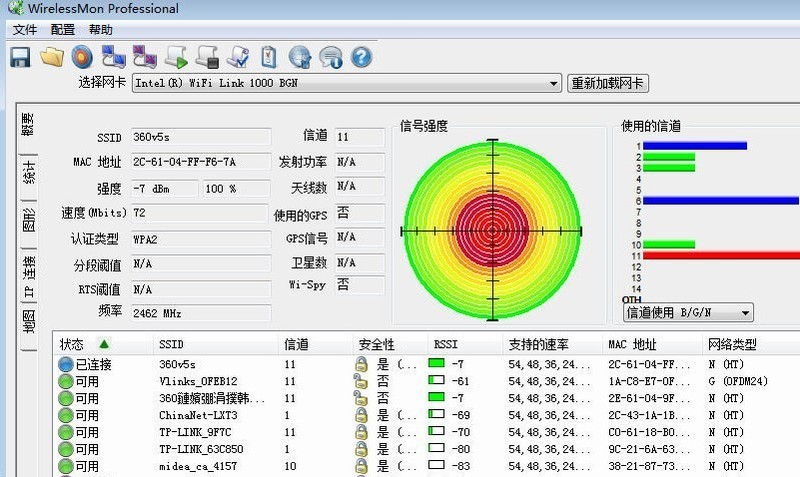This screenshot has height=477, width=800.
Task: Open file with the folder icon
Action: [52, 57]
